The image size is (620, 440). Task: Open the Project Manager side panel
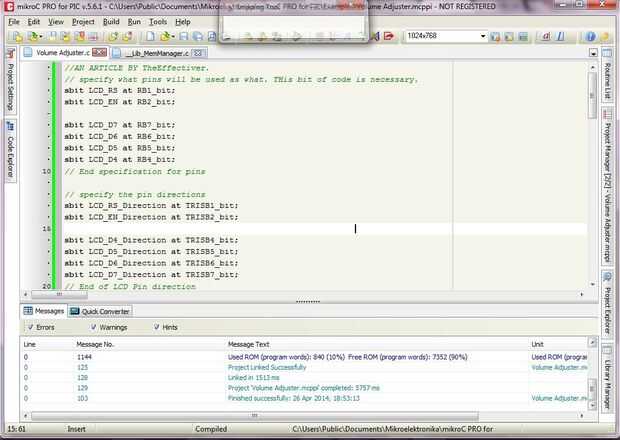(x=607, y=187)
